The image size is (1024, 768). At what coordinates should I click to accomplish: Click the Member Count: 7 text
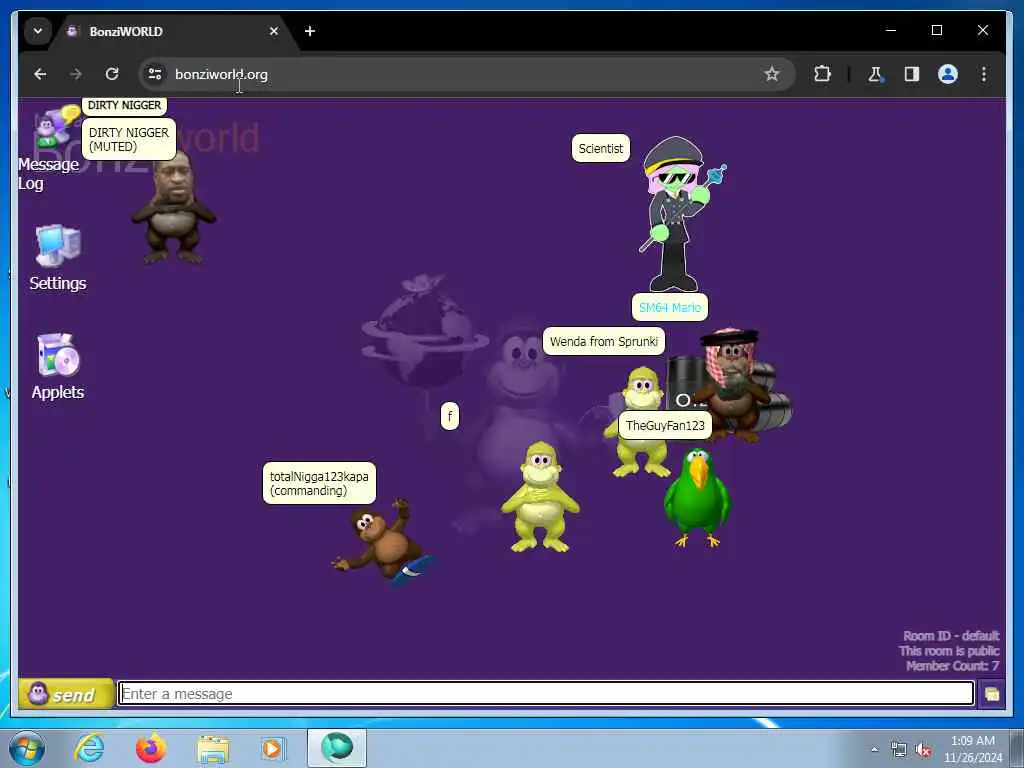[952, 665]
